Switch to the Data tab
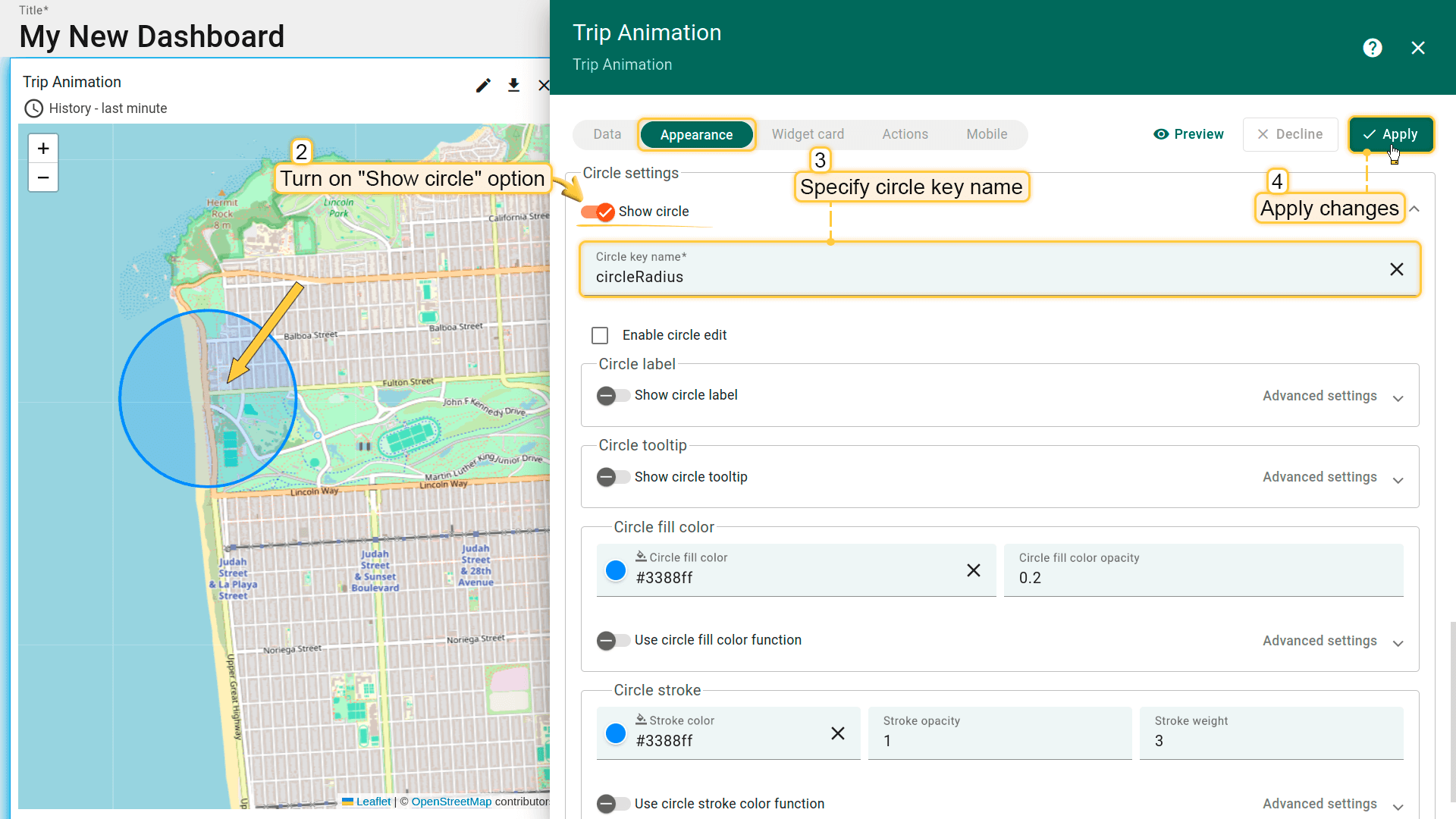The height and width of the screenshot is (819, 1456). [607, 134]
